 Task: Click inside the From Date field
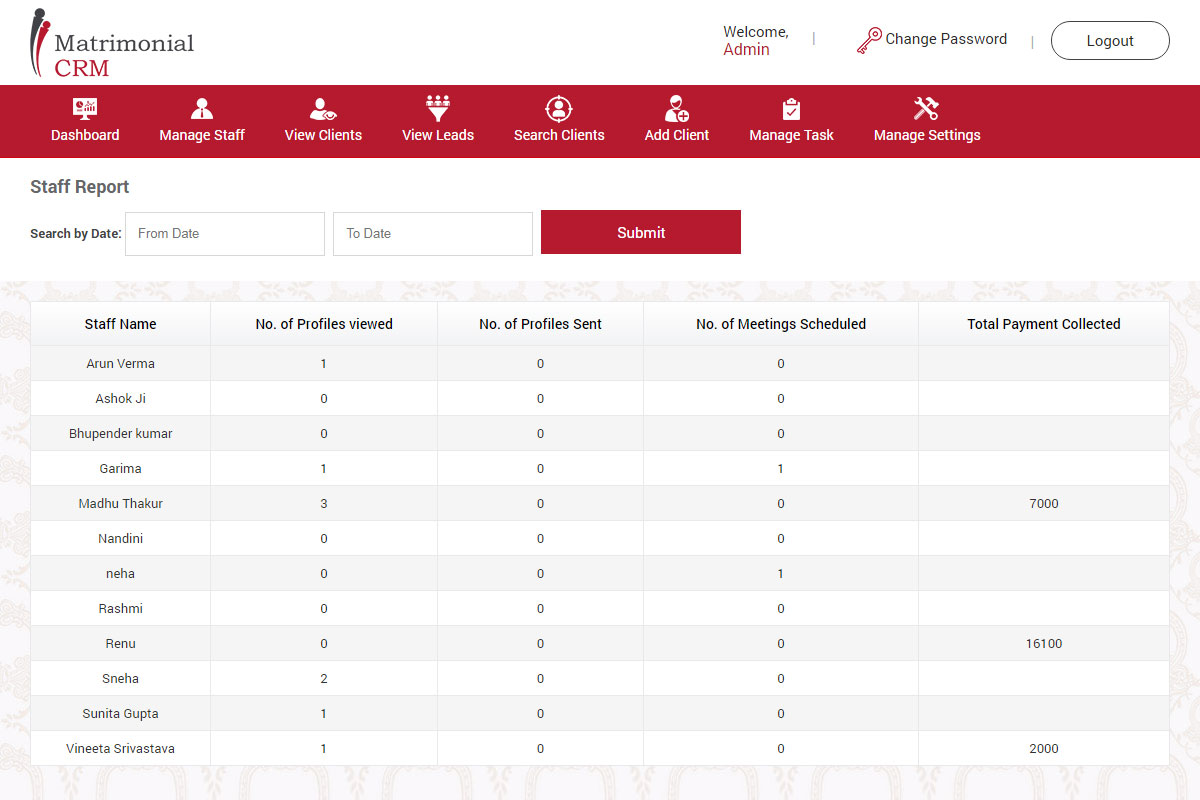224,233
